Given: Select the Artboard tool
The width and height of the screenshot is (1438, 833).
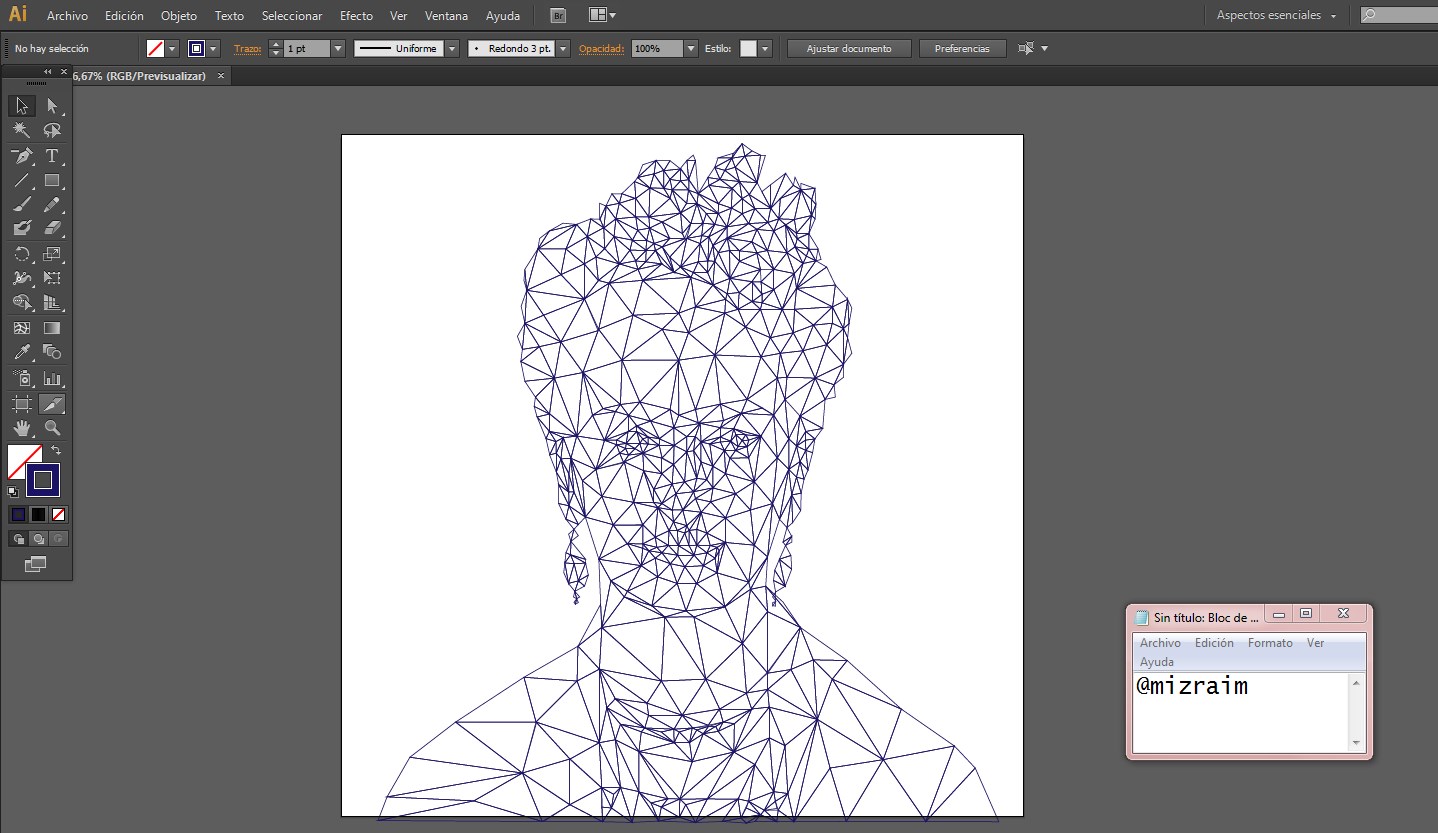Looking at the screenshot, I should 22,404.
